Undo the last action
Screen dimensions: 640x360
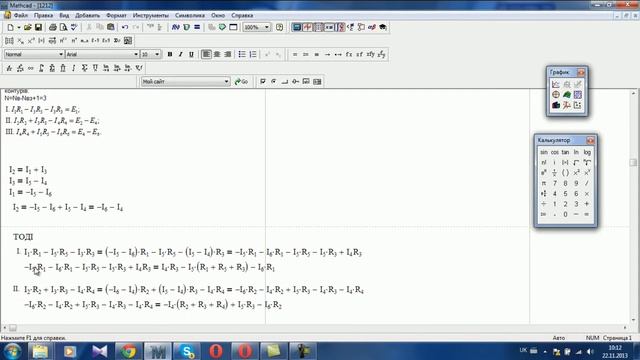(x=125, y=27)
